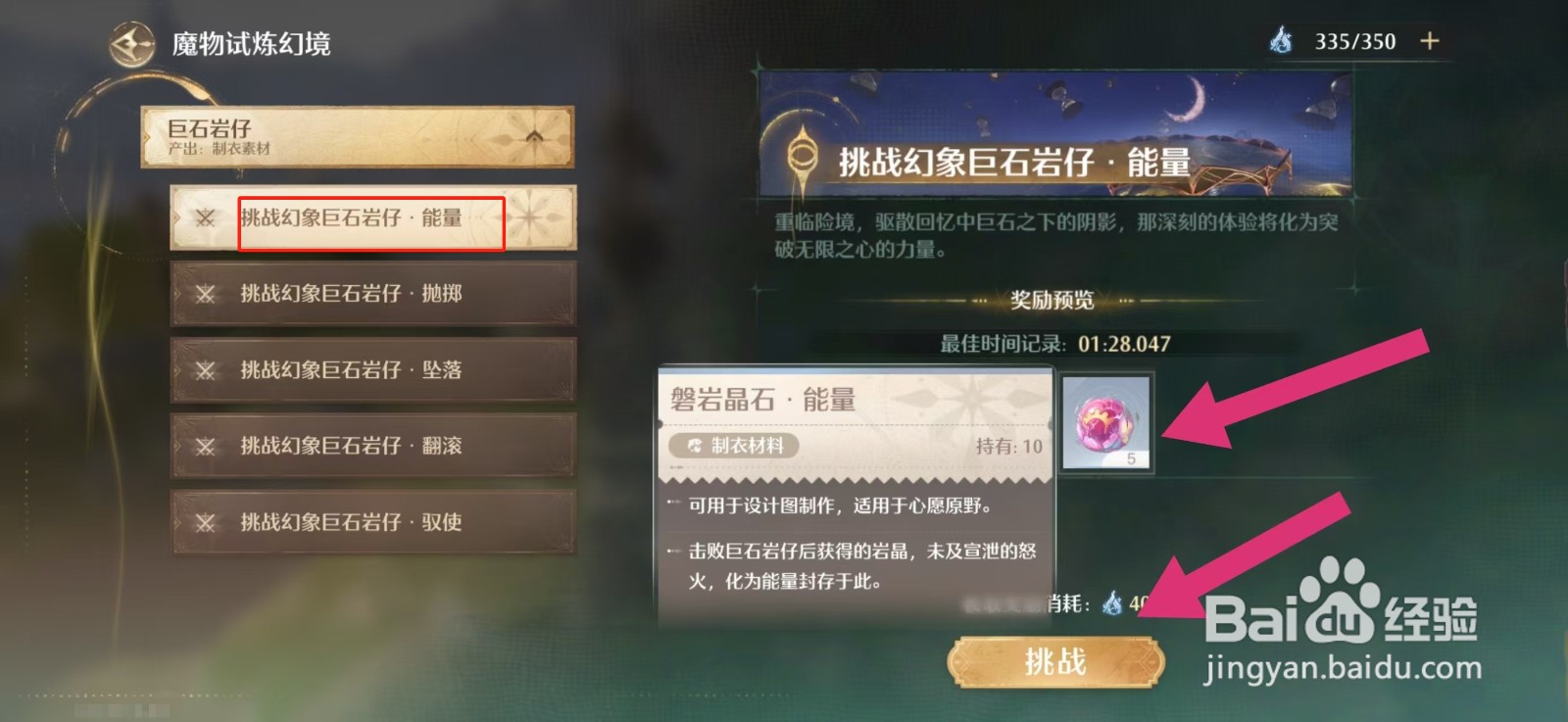Viewport: 1568px width, 722px height.
Task: Click the crossed swords icon beside 驭使 challenge
Action: point(205,523)
